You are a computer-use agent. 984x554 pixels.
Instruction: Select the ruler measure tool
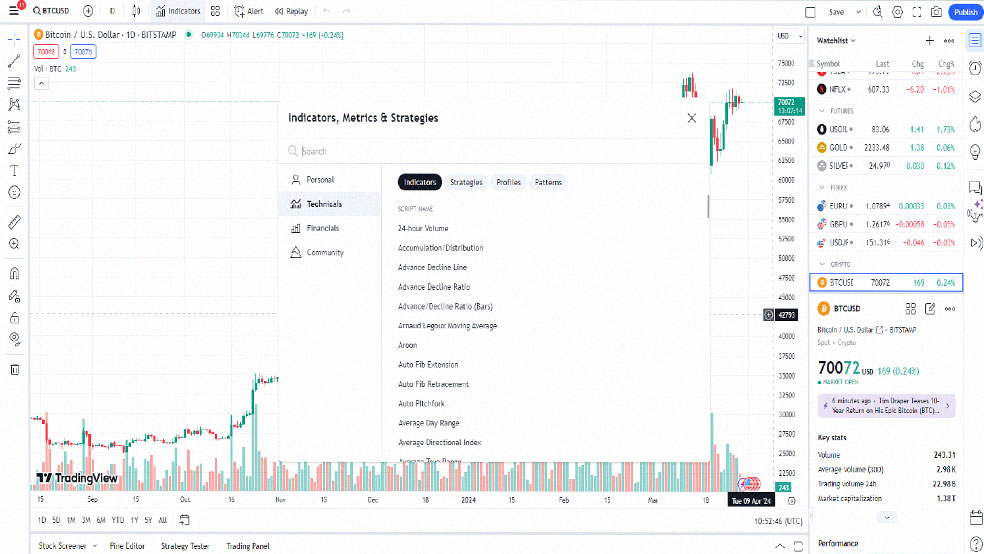[14, 221]
